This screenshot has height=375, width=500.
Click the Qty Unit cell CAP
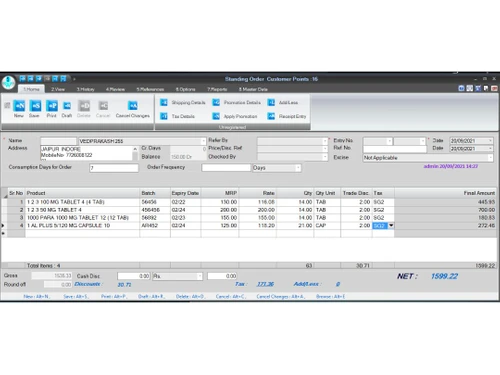(x=327, y=226)
